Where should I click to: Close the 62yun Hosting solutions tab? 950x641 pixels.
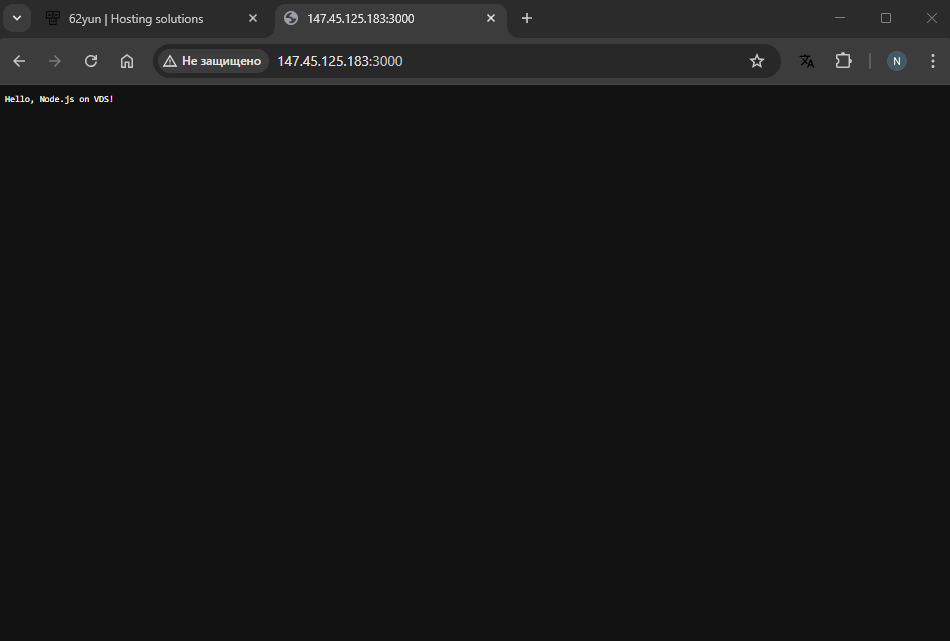click(x=253, y=17)
